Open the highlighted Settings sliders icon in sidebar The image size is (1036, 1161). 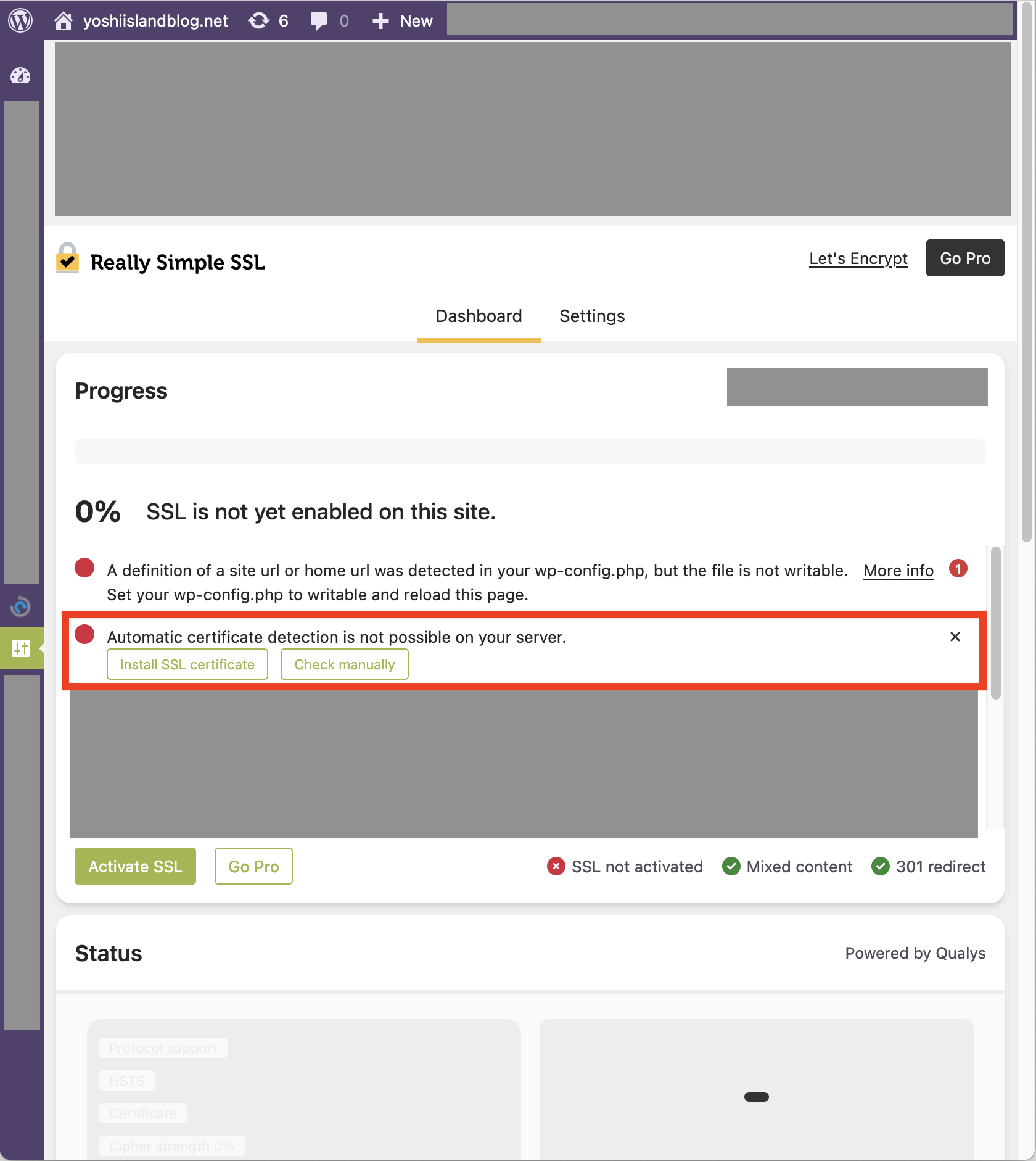(x=21, y=648)
